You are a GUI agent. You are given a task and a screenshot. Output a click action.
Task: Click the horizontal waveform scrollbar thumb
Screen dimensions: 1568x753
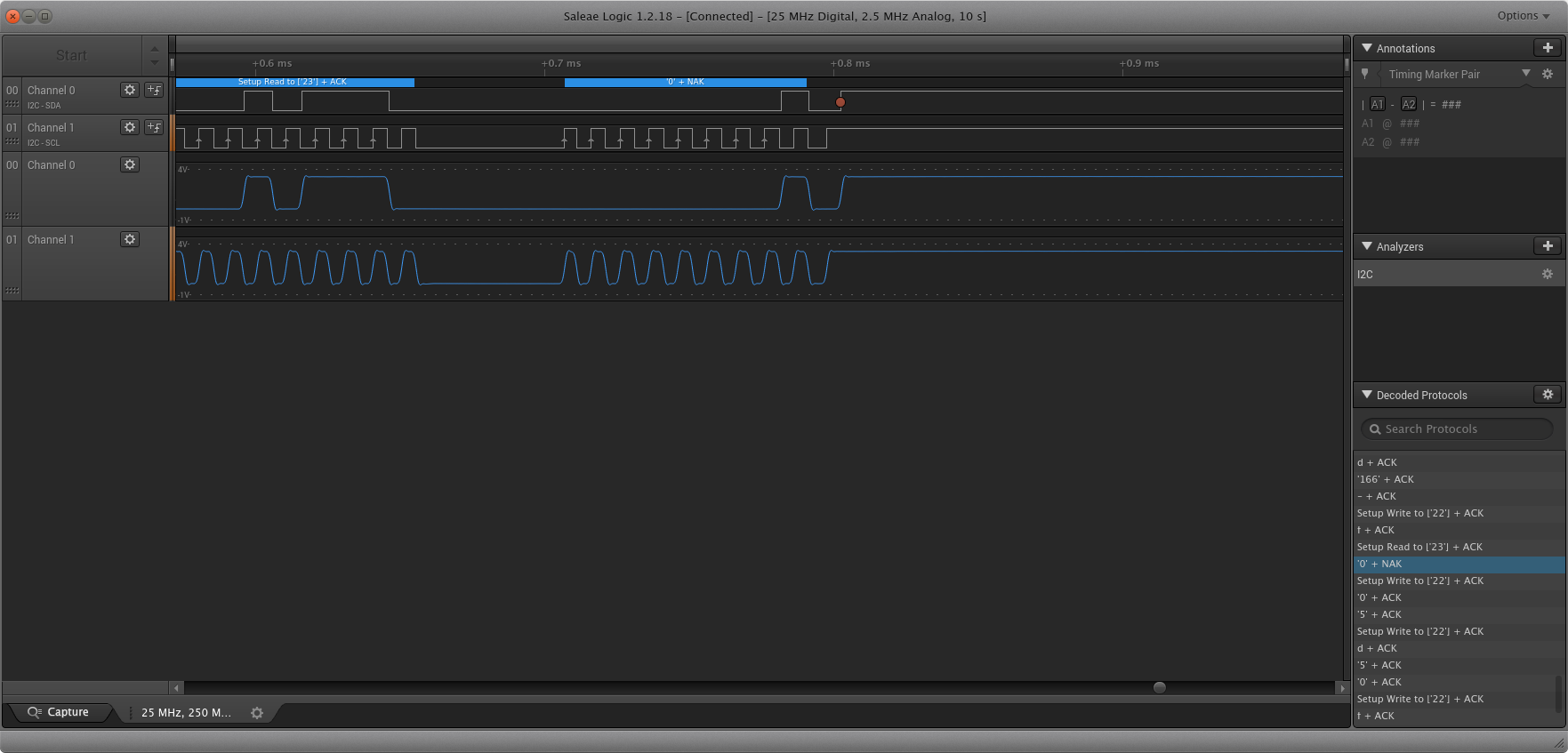[x=1159, y=687]
